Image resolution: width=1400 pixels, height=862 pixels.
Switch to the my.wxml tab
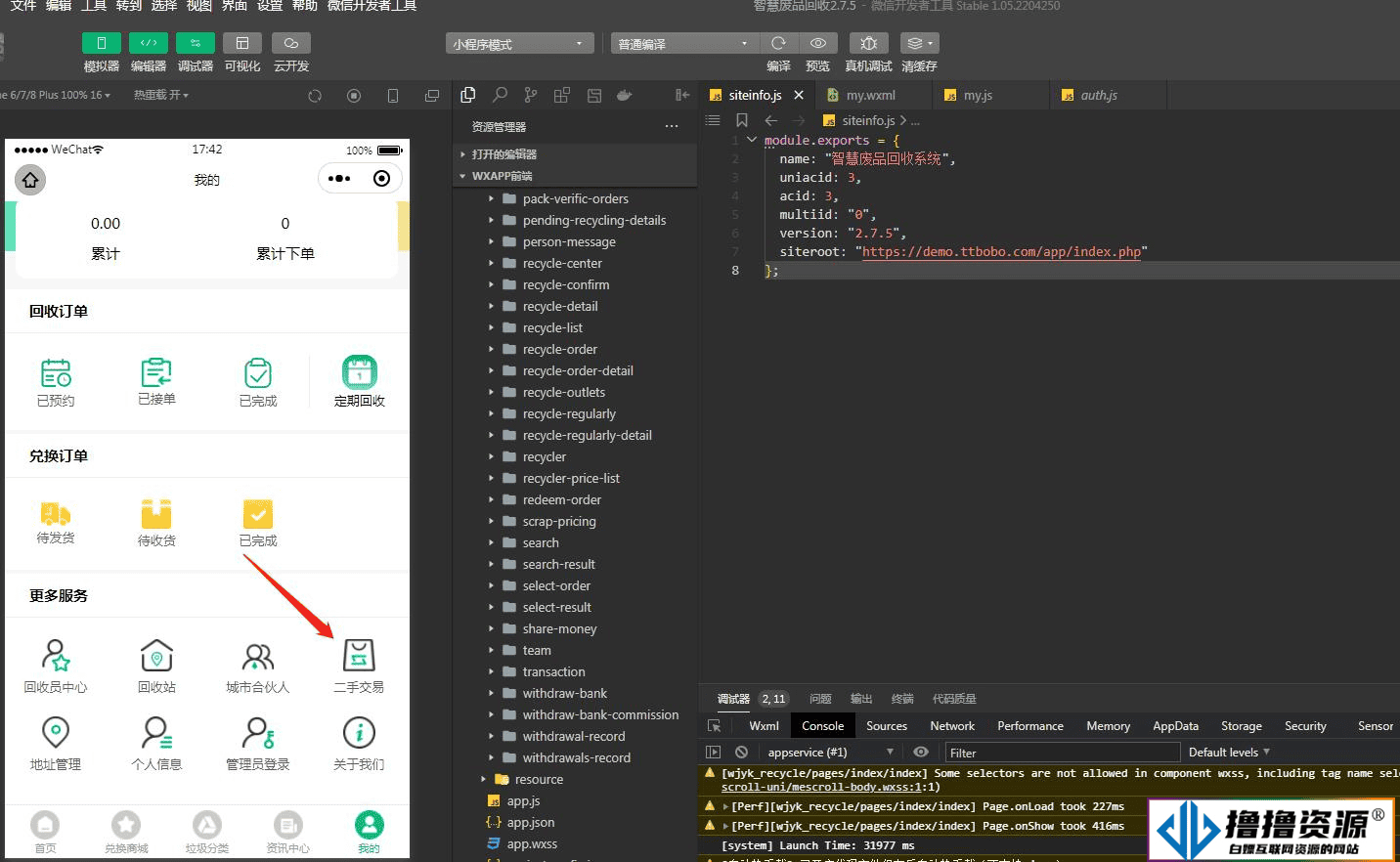tap(870, 95)
